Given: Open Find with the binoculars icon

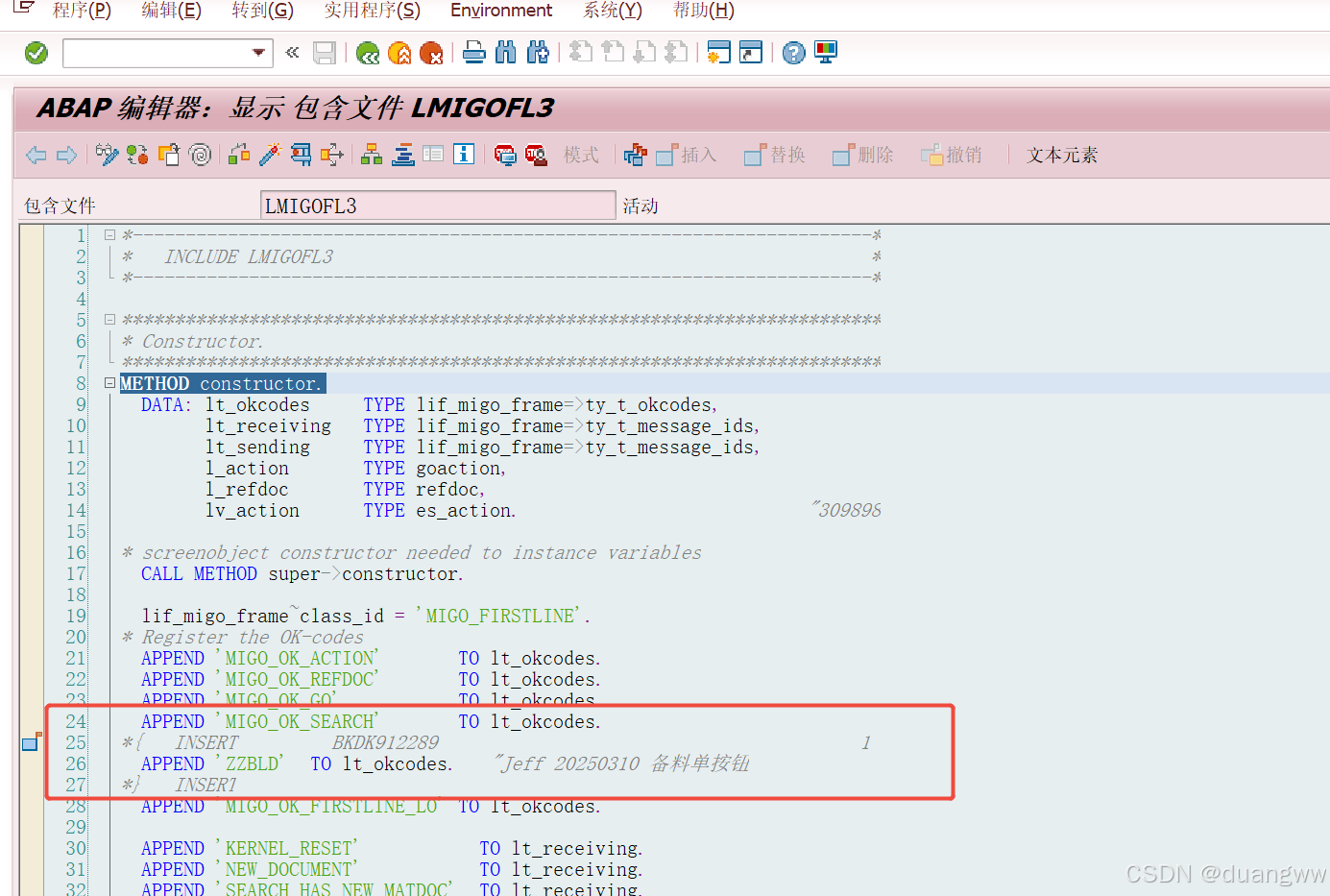Looking at the screenshot, I should click(x=505, y=53).
